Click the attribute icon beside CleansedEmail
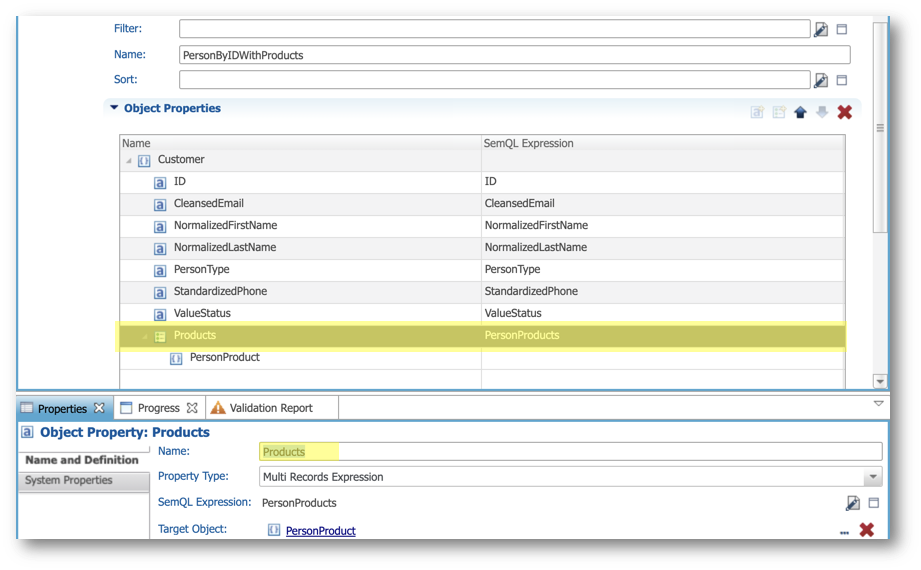 (x=160, y=204)
